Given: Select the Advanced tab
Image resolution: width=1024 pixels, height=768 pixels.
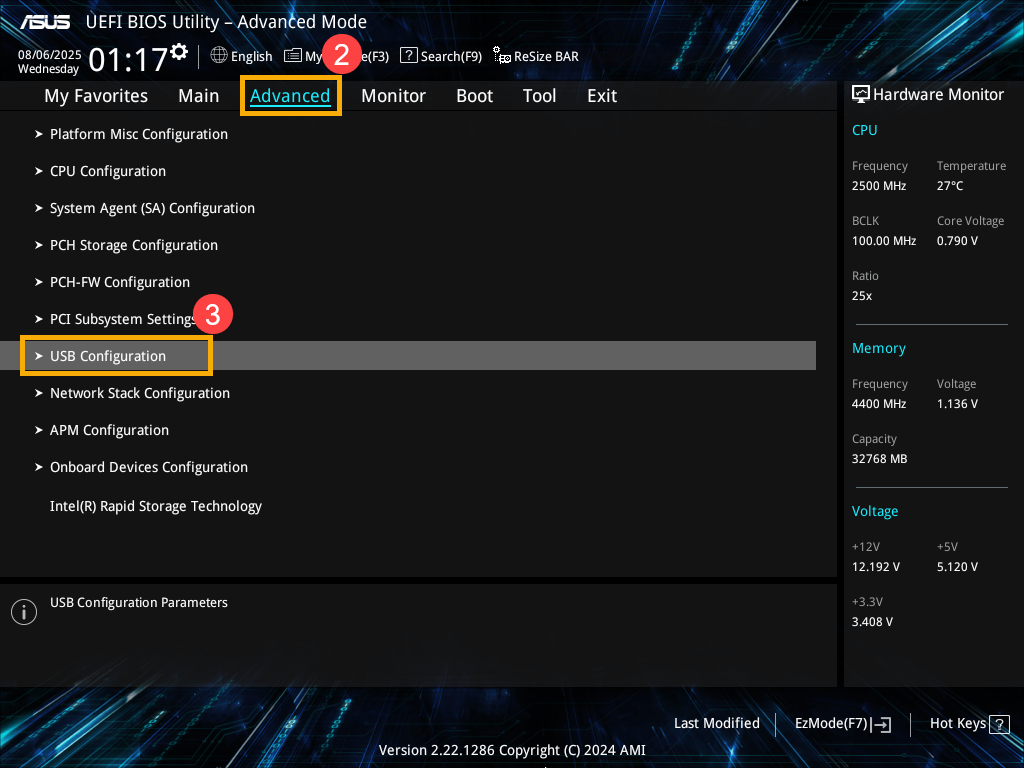Looking at the screenshot, I should (x=290, y=96).
